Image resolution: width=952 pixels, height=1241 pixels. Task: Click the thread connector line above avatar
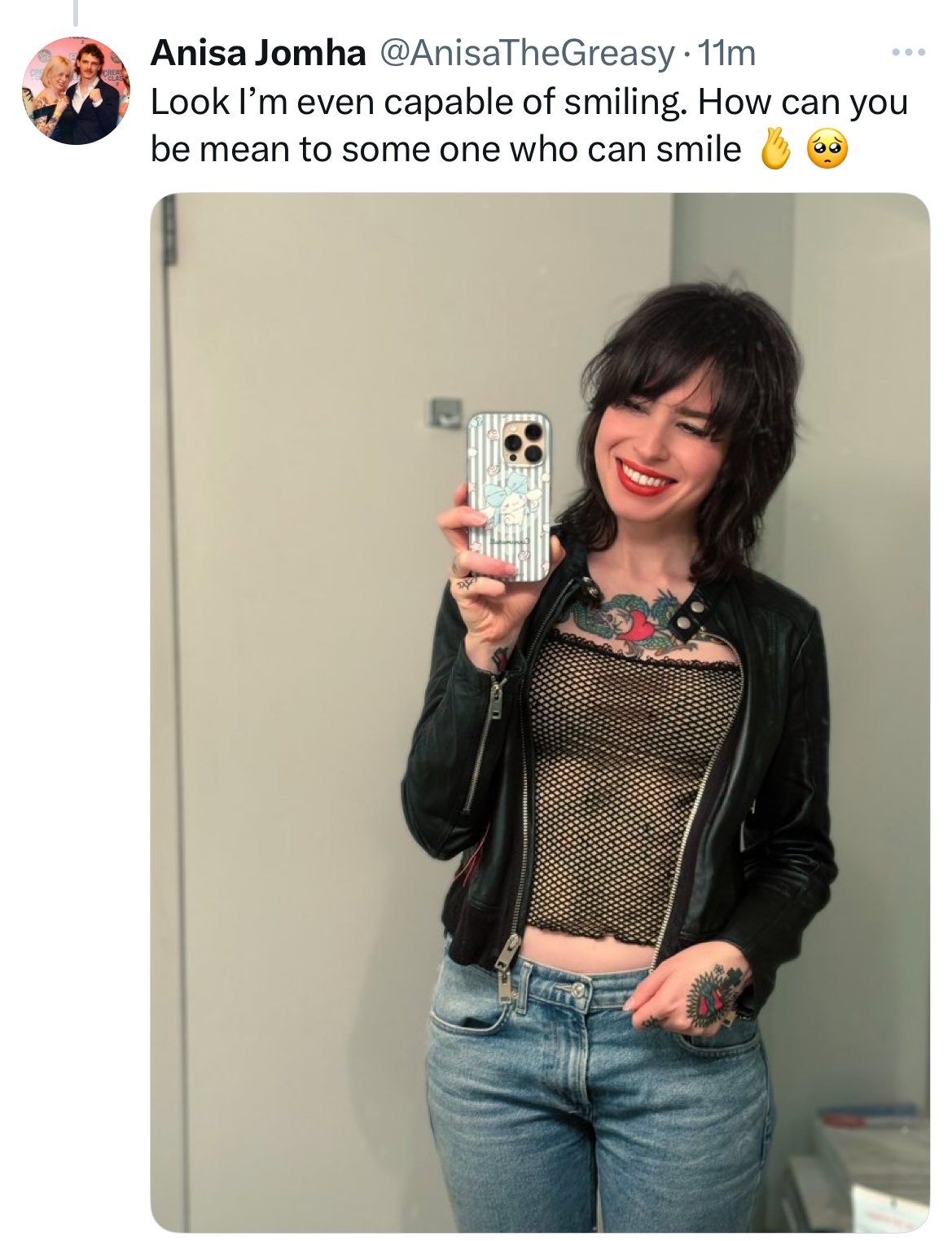74,12
